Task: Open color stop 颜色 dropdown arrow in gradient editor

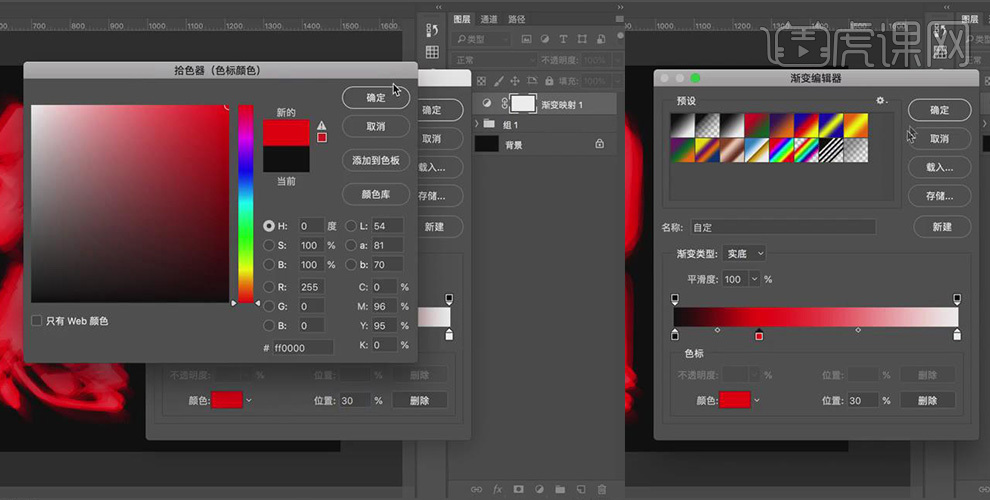Action: tap(757, 400)
